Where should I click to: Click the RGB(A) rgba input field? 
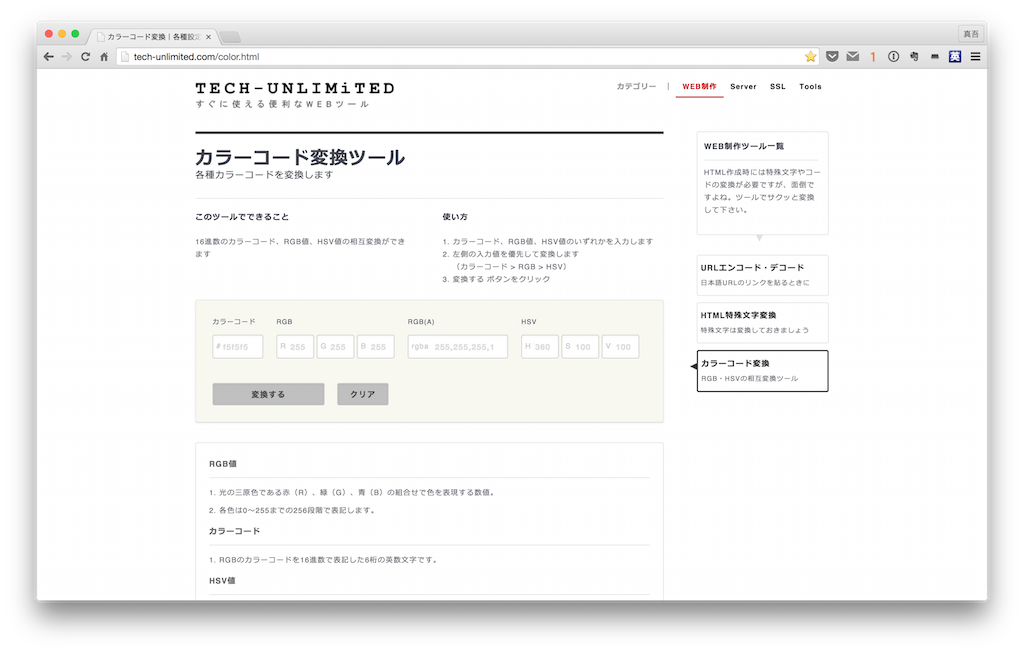pyautogui.click(x=458, y=347)
